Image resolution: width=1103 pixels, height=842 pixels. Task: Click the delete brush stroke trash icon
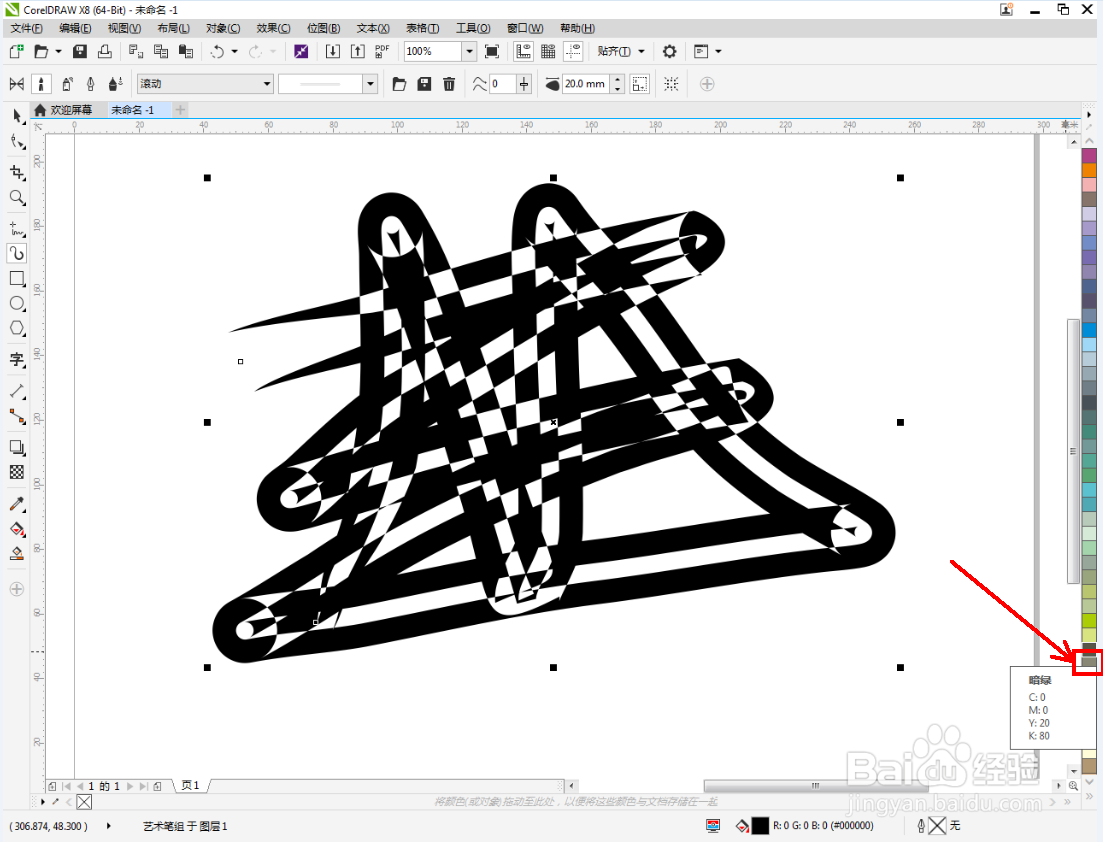[449, 84]
